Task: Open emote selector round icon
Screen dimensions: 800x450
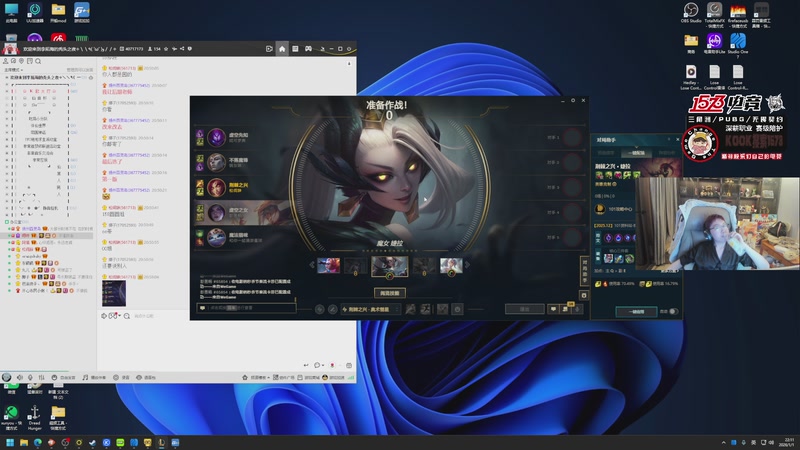Action: click(x=457, y=309)
